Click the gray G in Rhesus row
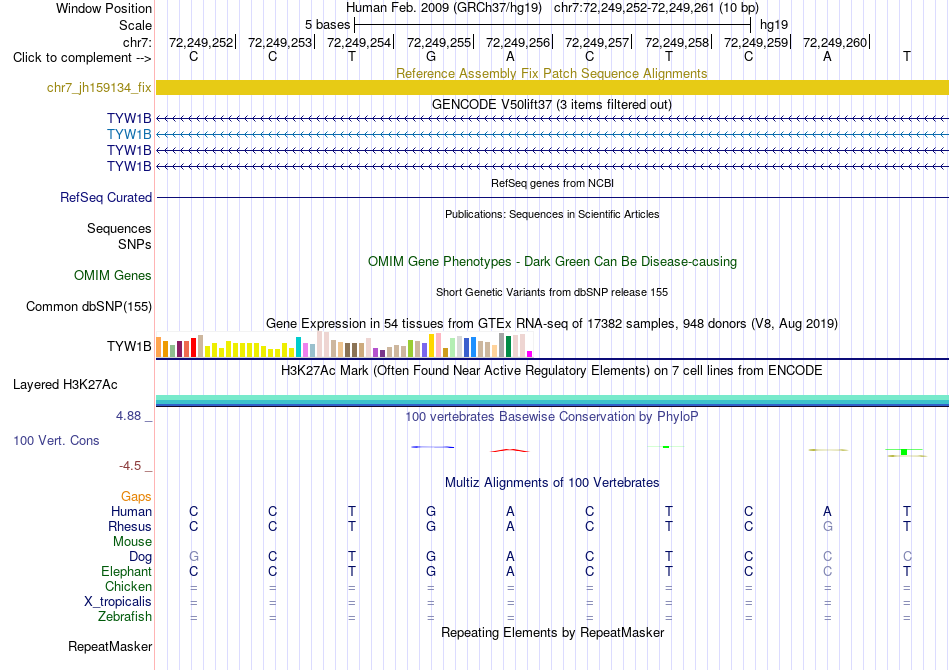Screen dimensions: 950x670 pos(828,526)
